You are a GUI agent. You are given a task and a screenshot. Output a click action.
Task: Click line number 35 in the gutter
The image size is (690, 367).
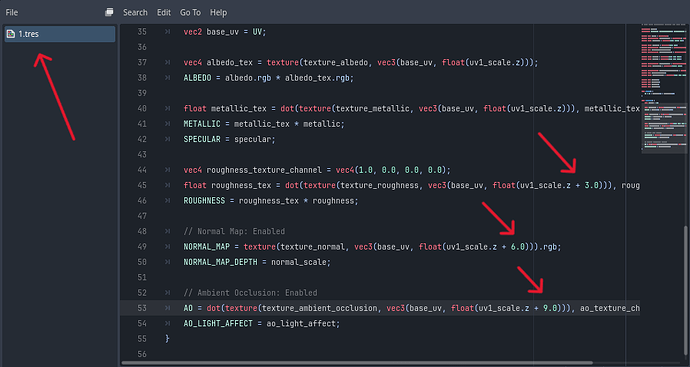click(x=142, y=32)
